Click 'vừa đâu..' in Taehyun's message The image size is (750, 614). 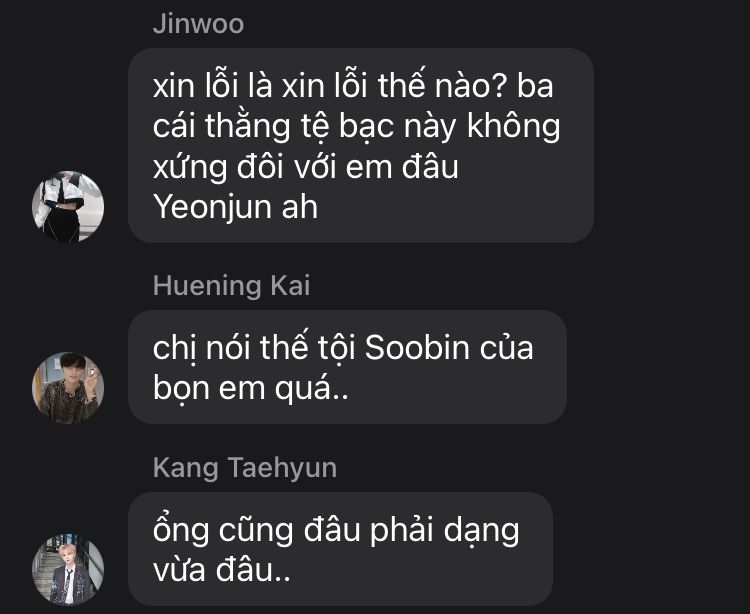(222, 570)
